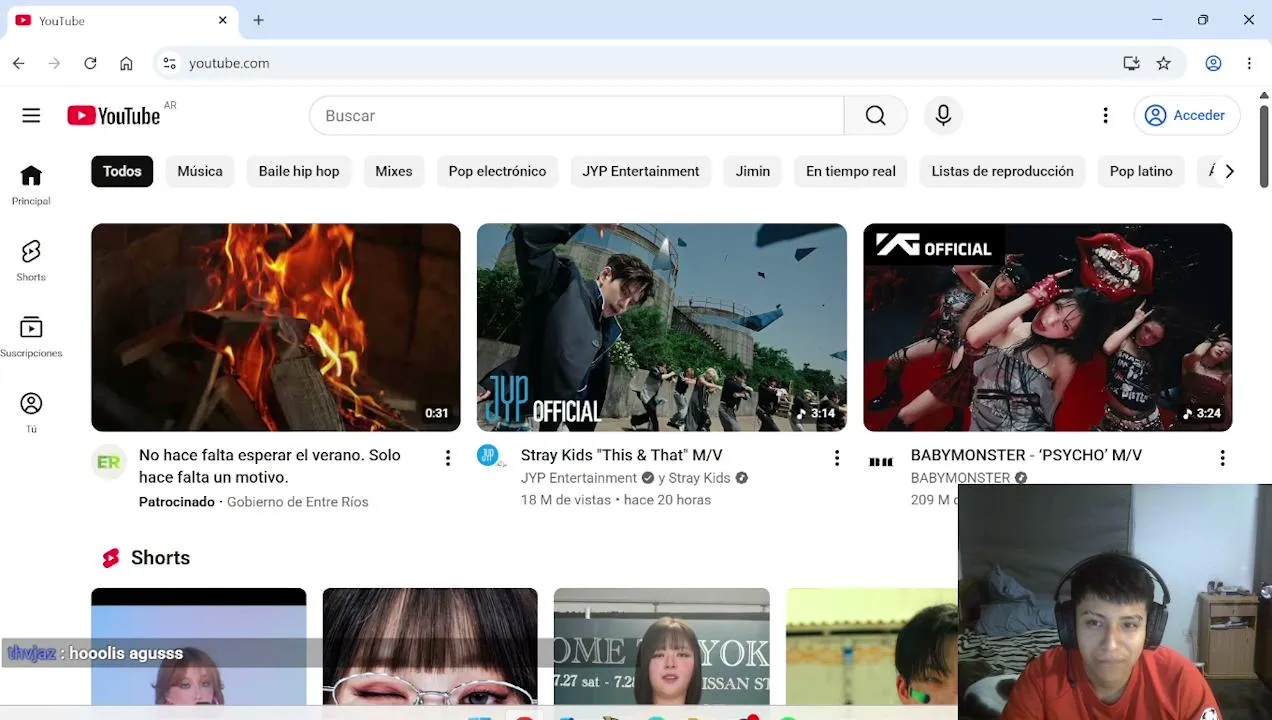Show more filter chips with right arrow
Viewport: 1272px width, 720px height.
(1229, 171)
